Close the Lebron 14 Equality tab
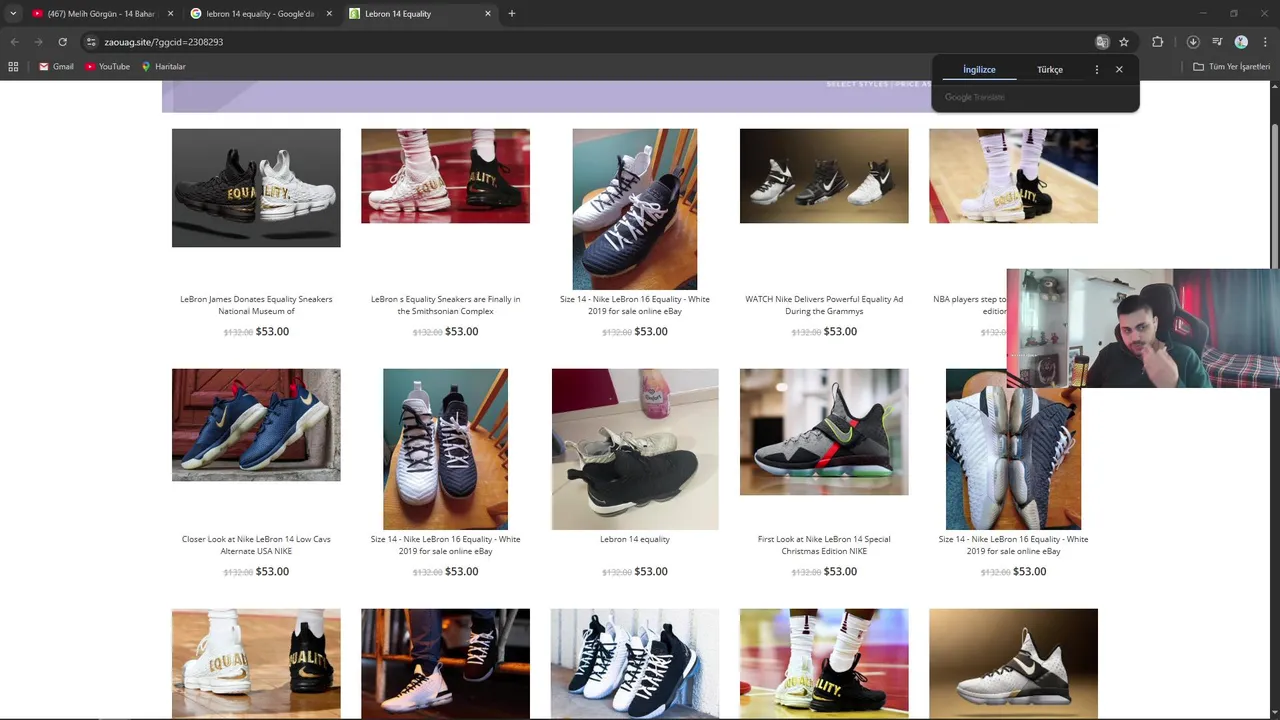 (x=488, y=14)
